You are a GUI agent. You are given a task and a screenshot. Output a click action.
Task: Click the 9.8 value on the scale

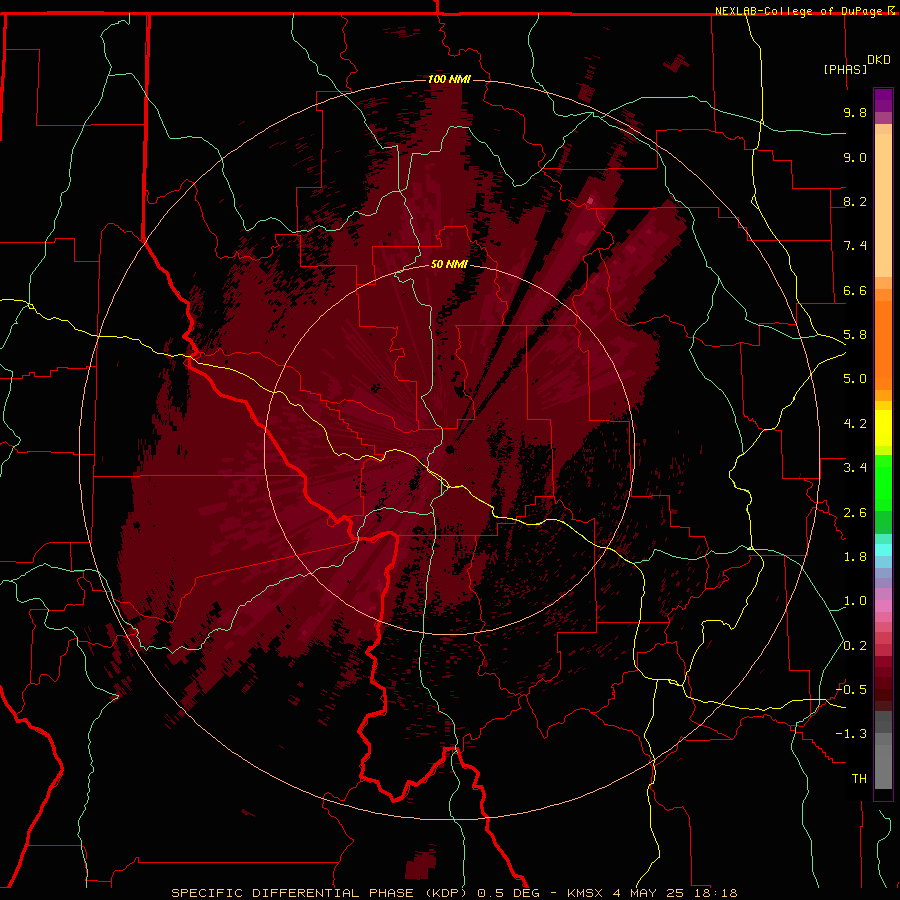tap(855, 112)
